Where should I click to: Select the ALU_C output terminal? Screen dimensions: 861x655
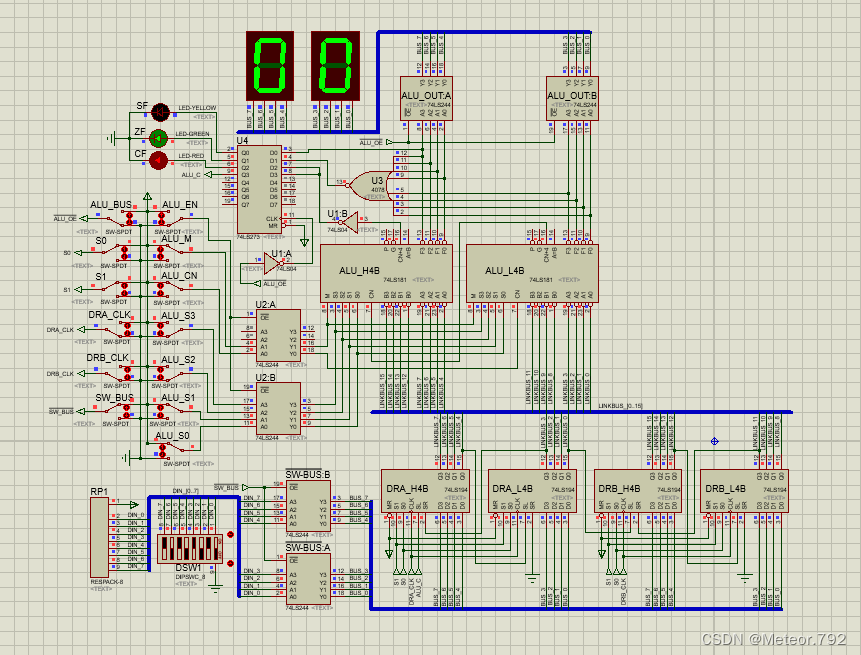click(x=209, y=175)
